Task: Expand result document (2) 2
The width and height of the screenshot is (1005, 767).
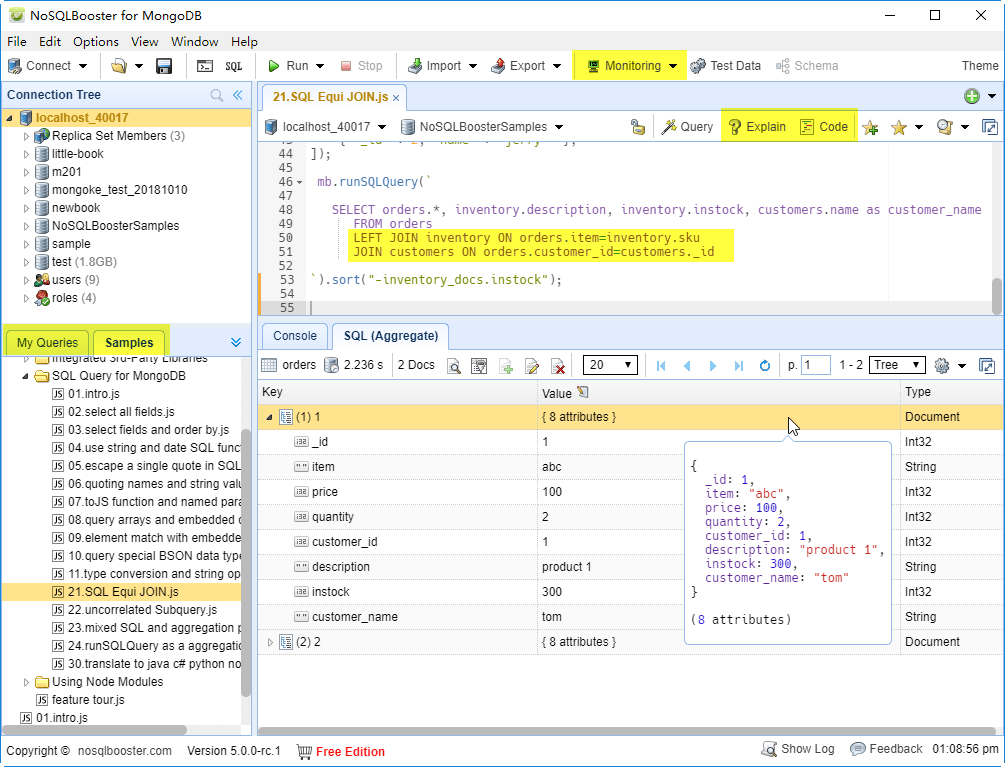Action: pyautogui.click(x=270, y=642)
